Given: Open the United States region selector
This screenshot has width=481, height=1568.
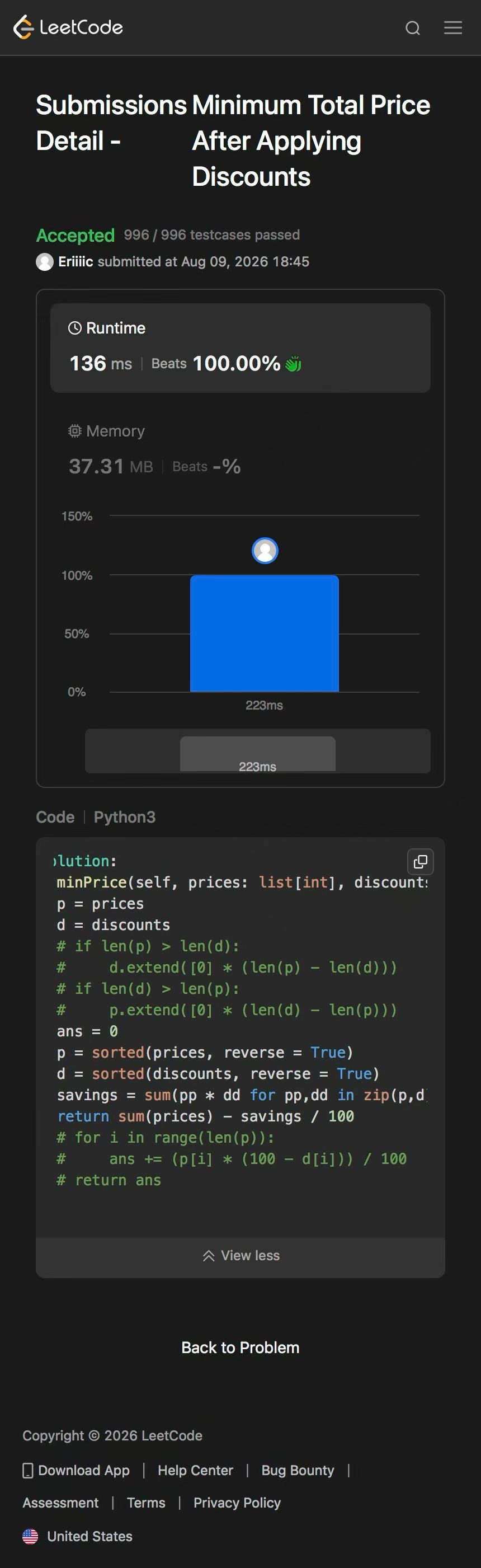Looking at the screenshot, I should 77,1536.
